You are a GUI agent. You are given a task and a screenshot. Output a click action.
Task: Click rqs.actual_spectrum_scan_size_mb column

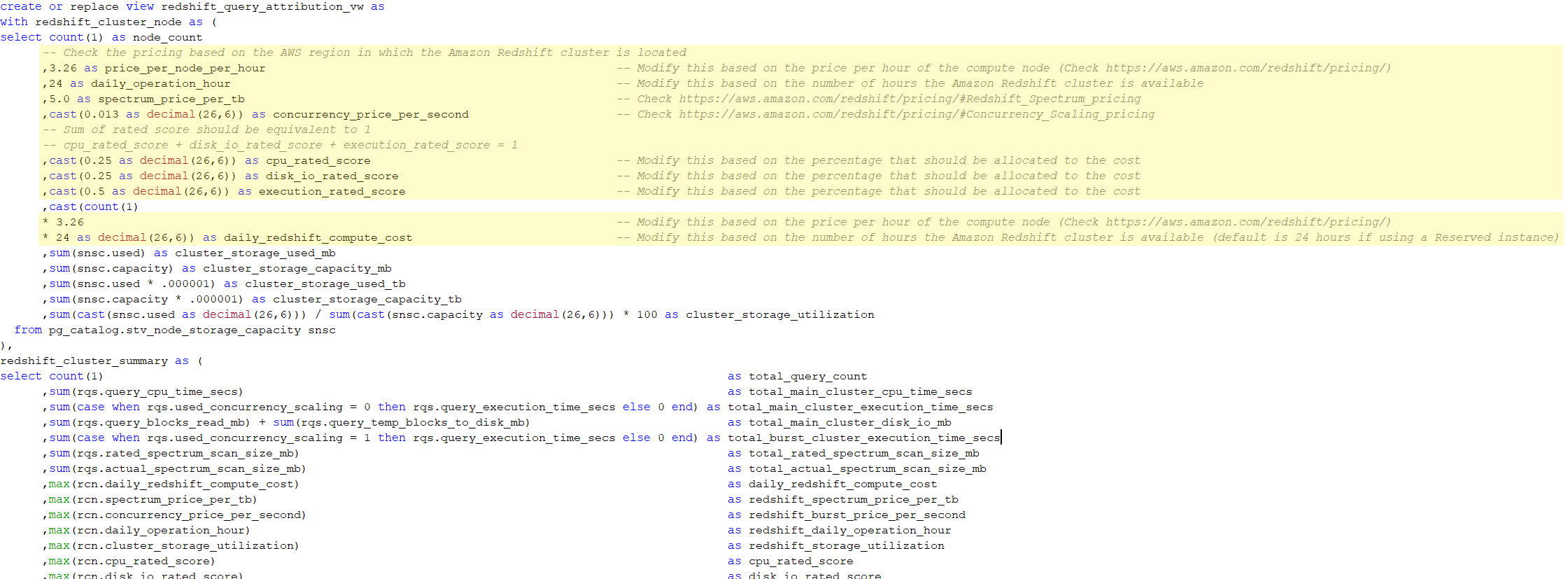pos(189,468)
